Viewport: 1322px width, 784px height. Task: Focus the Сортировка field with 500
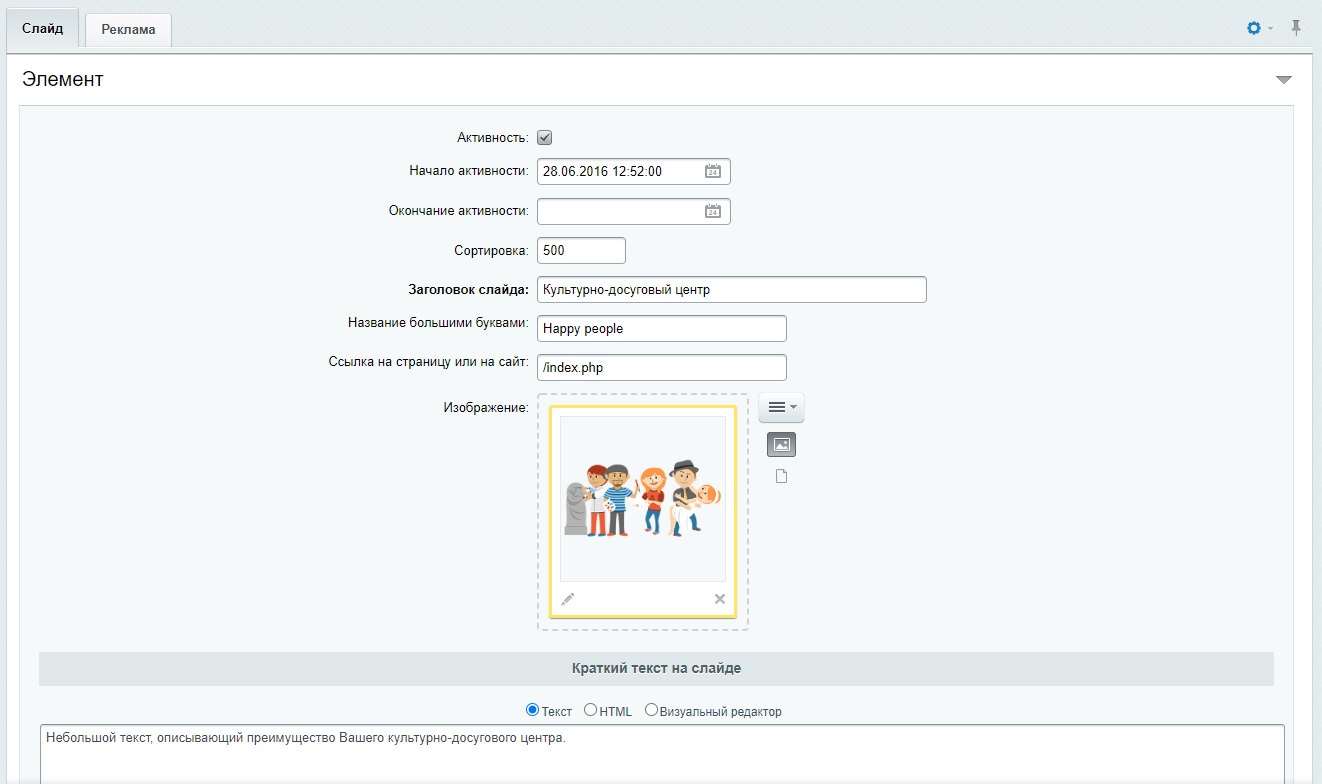coord(581,250)
